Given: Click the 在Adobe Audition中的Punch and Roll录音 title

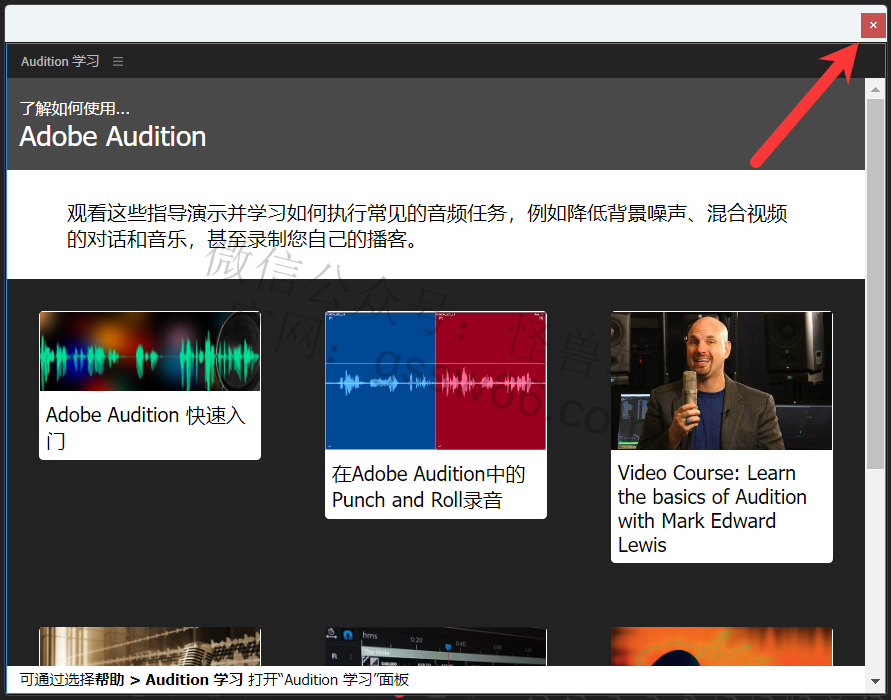Looking at the screenshot, I should point(428,486).
